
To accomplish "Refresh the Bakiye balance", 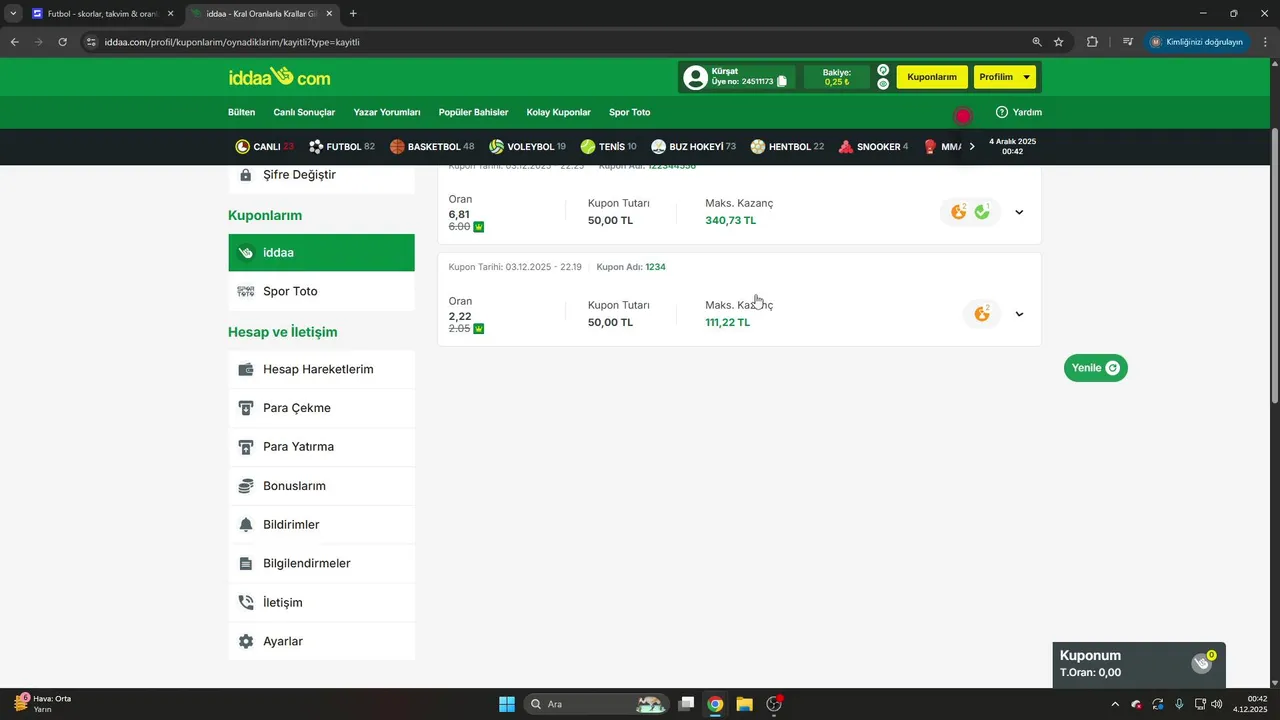I will 883,70.
